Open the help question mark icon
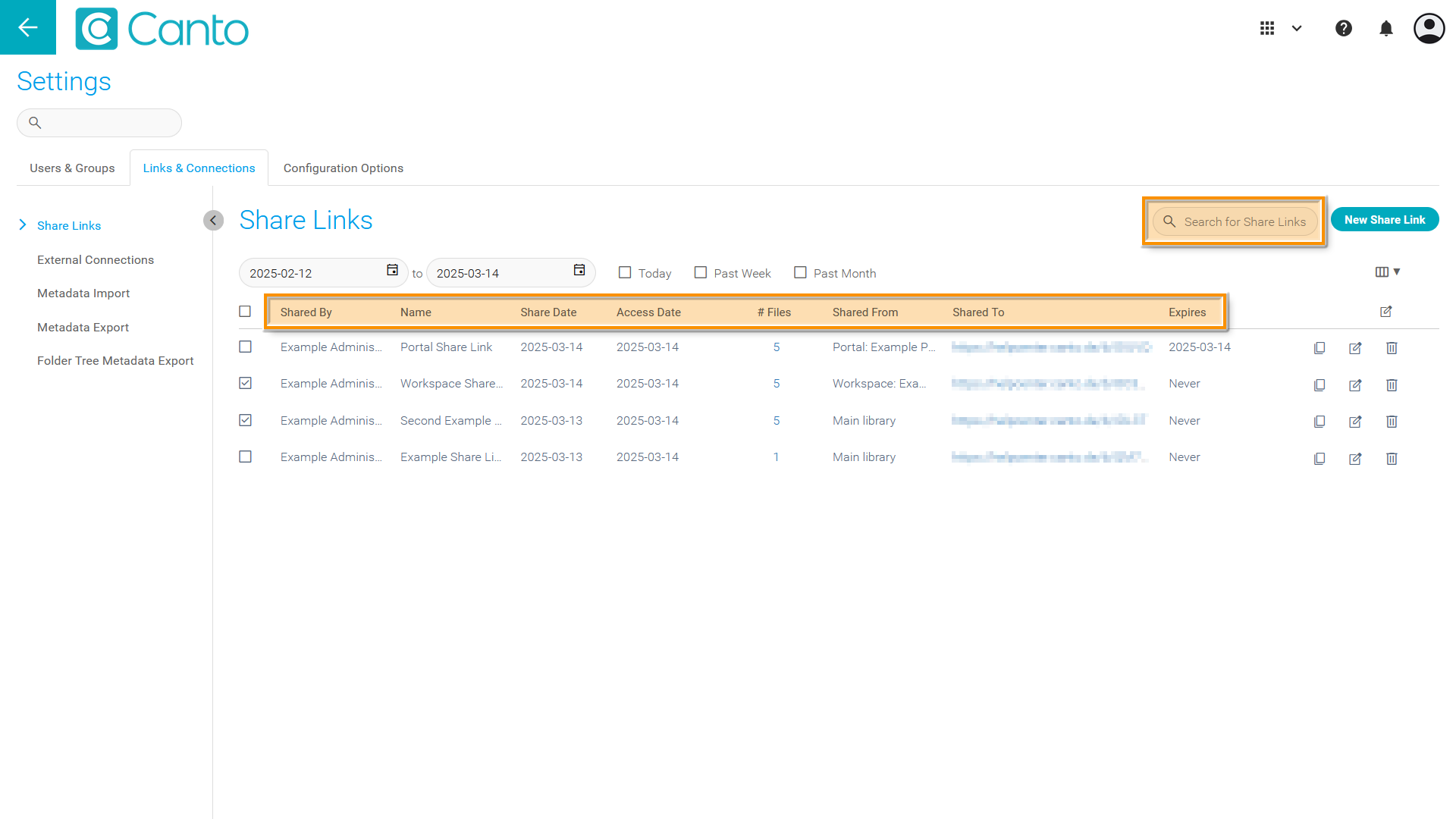1456x819 pixels. point(1343,28)
